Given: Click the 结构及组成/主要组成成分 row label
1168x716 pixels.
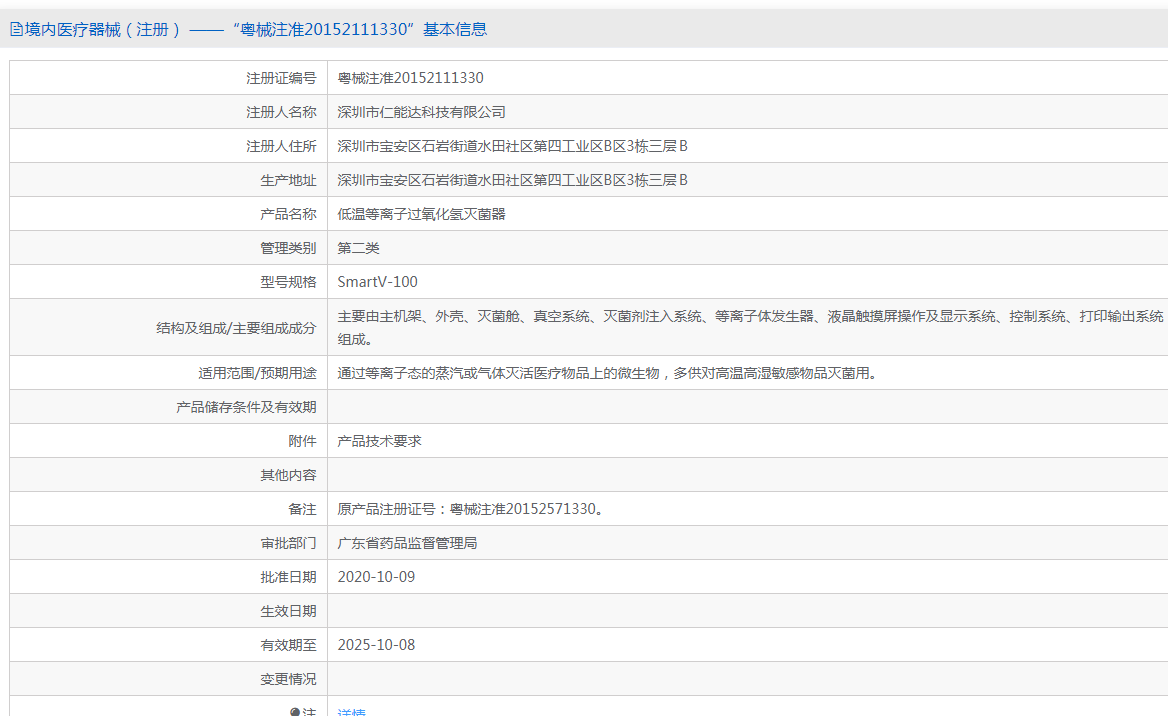Looking at the screenshot, I should coord(236,327).
